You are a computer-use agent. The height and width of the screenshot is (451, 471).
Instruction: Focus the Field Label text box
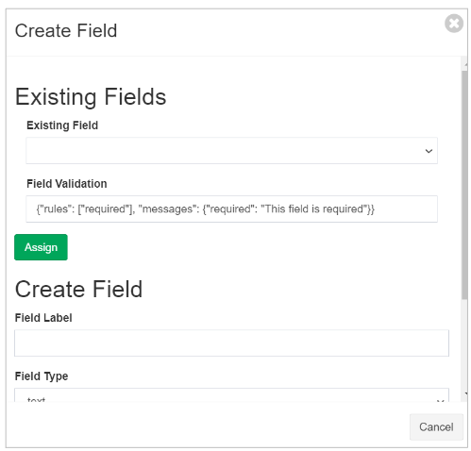click(231, 343)
